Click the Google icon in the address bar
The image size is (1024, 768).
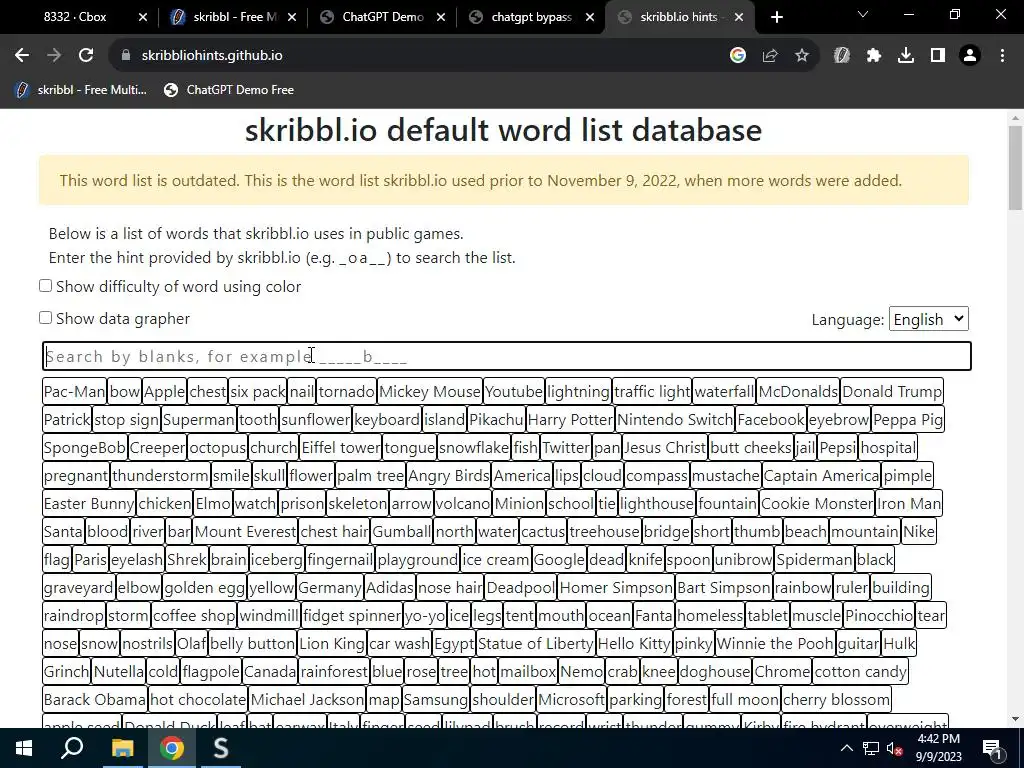(738, 56)
